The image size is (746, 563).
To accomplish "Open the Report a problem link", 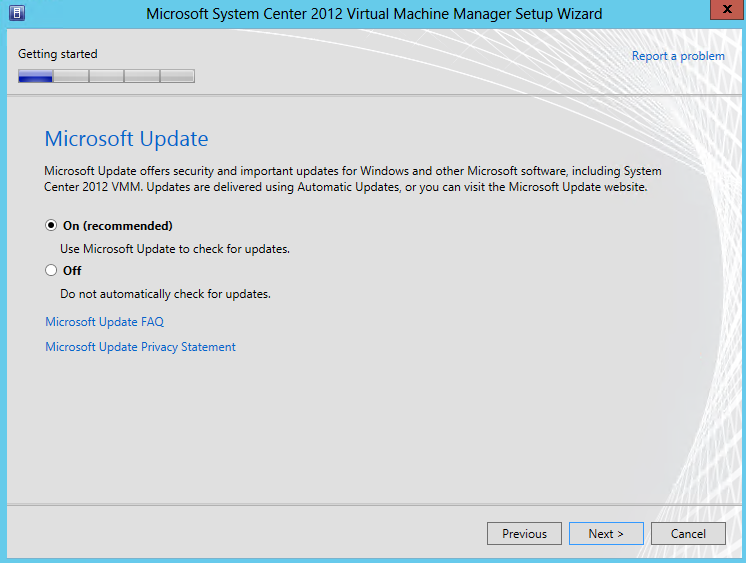I will click(678, 56).
